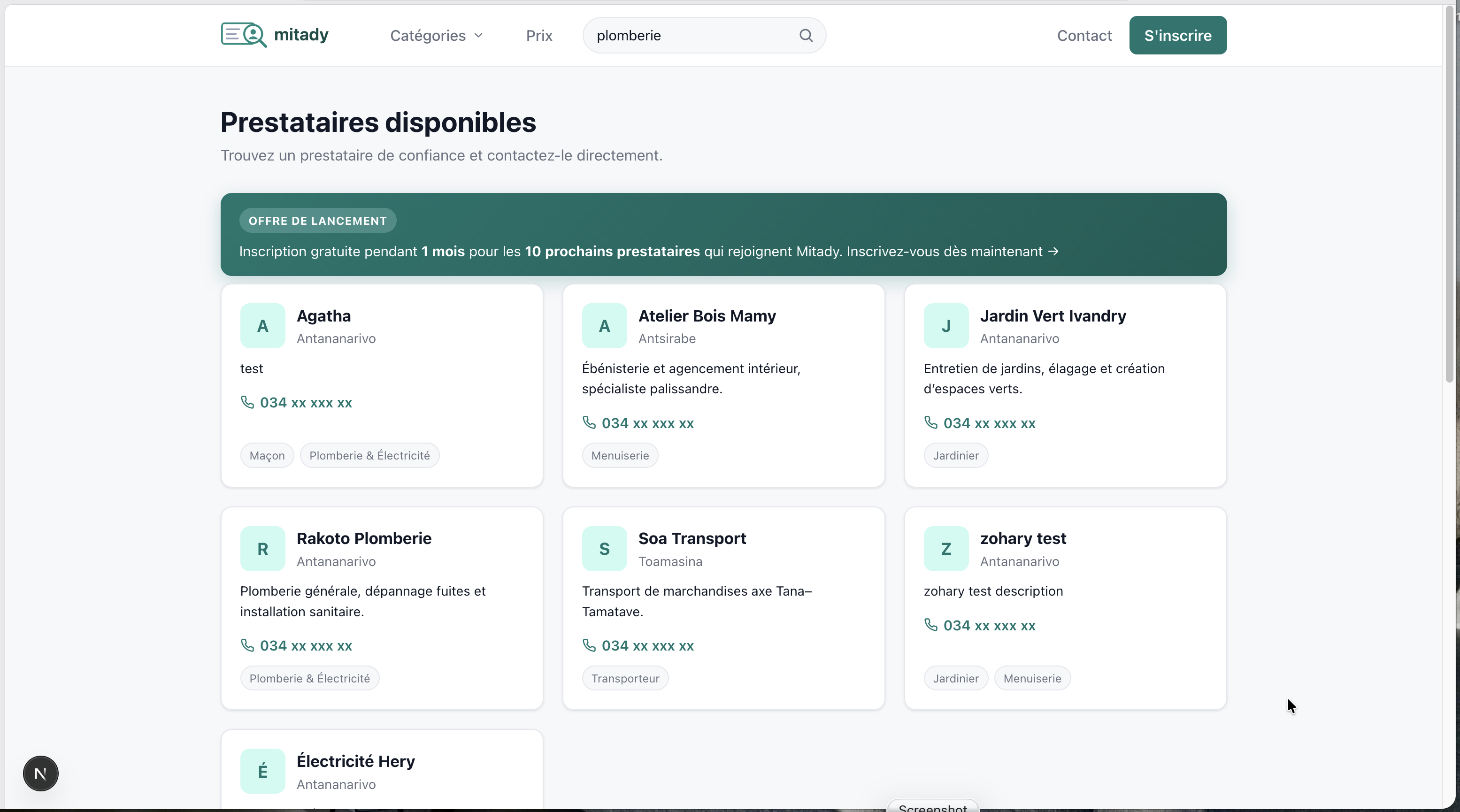Click the Agatha avatar letter A

point(262,326)
